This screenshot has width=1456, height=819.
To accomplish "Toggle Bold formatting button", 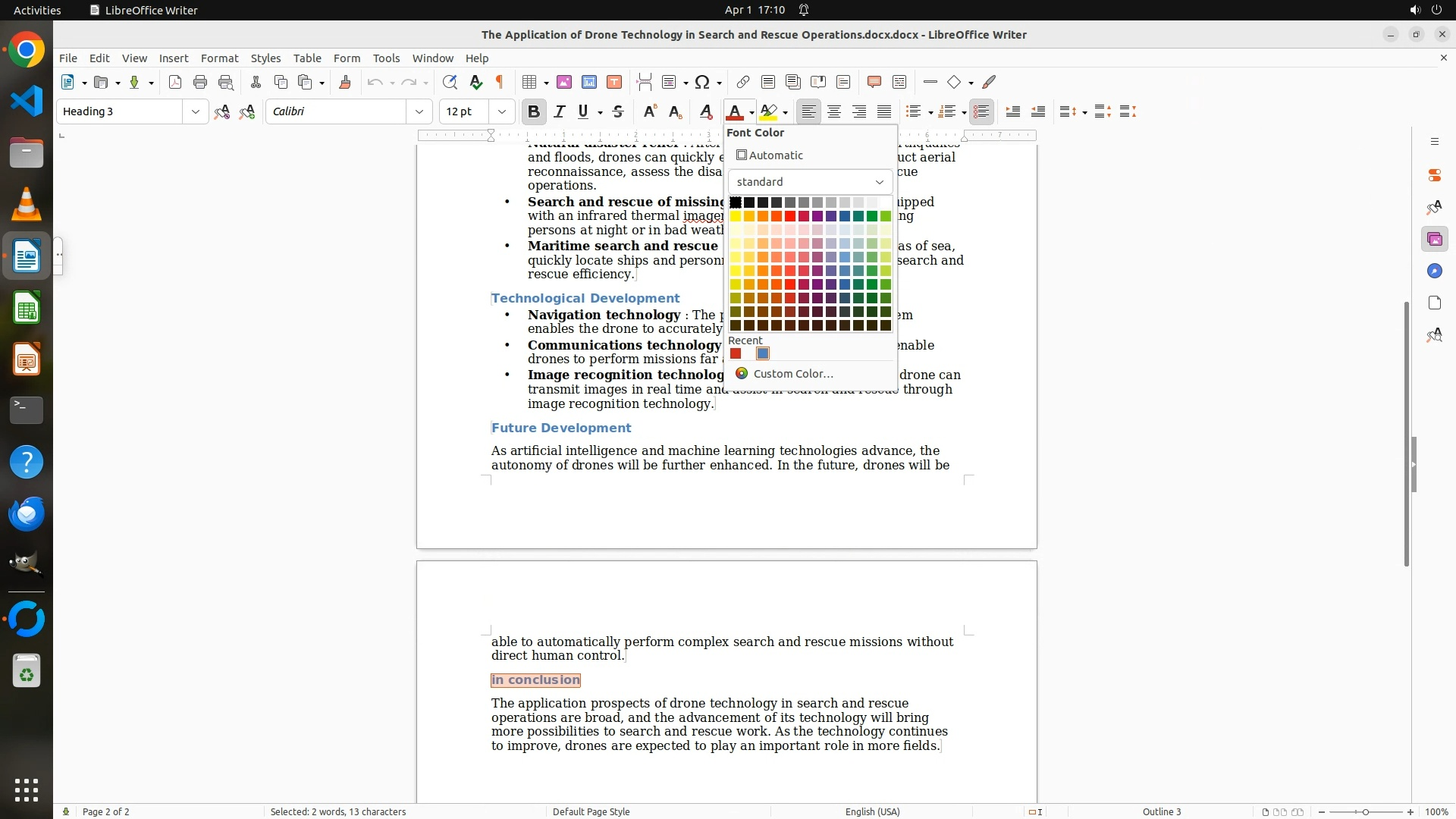I will pyautogui.click(x=534, y=112).
